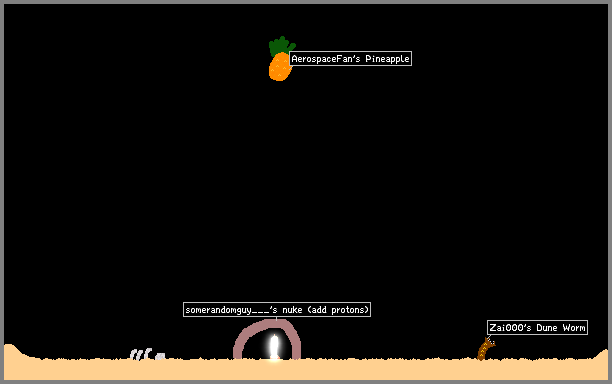Select the Zai000's Dune Worm label
Screen dimensions: 612x384
click(x=537, y=327)
